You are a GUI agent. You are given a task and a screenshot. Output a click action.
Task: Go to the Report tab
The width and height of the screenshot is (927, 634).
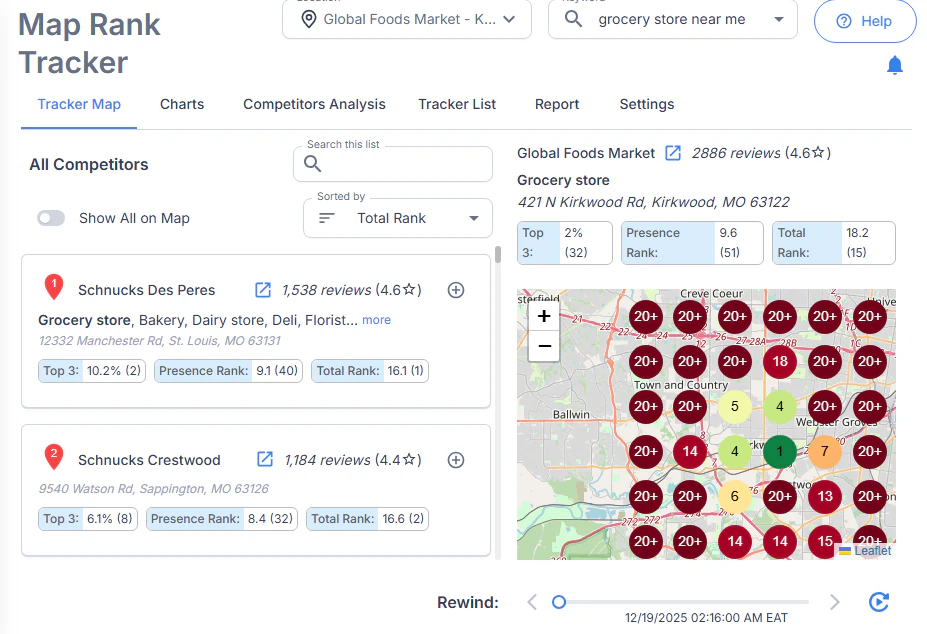pyautogui.click(x=557, y=105)
